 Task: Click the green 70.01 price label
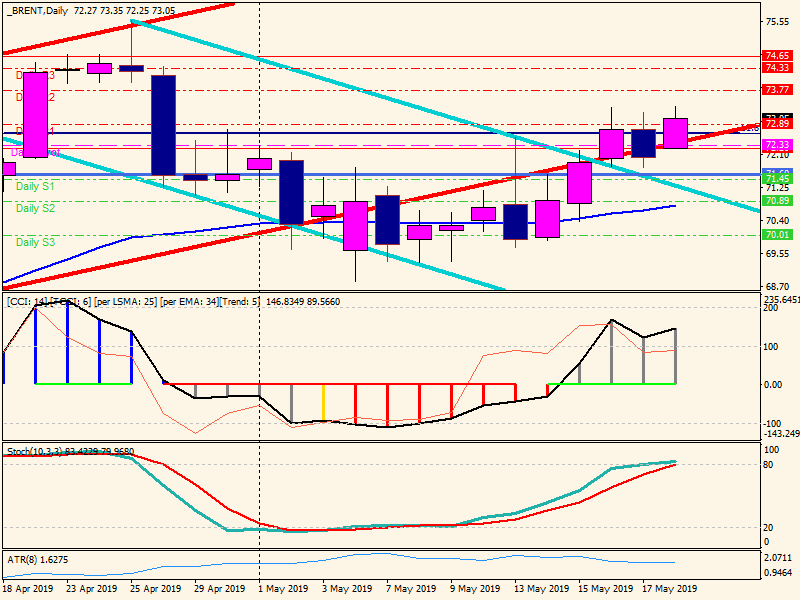click(777, 235)
